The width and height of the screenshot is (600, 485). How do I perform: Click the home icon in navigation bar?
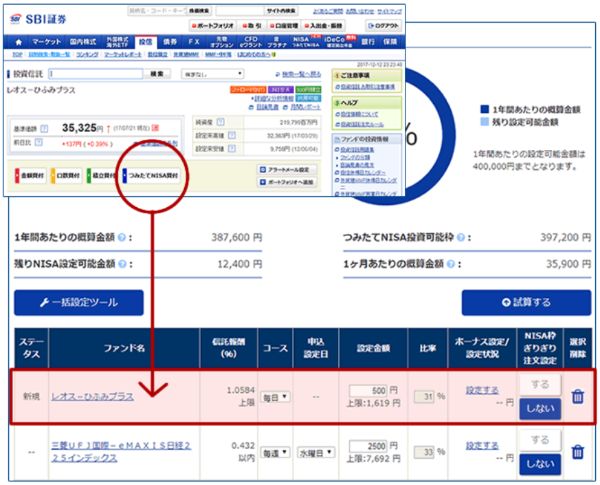click(x=18, y=42)
